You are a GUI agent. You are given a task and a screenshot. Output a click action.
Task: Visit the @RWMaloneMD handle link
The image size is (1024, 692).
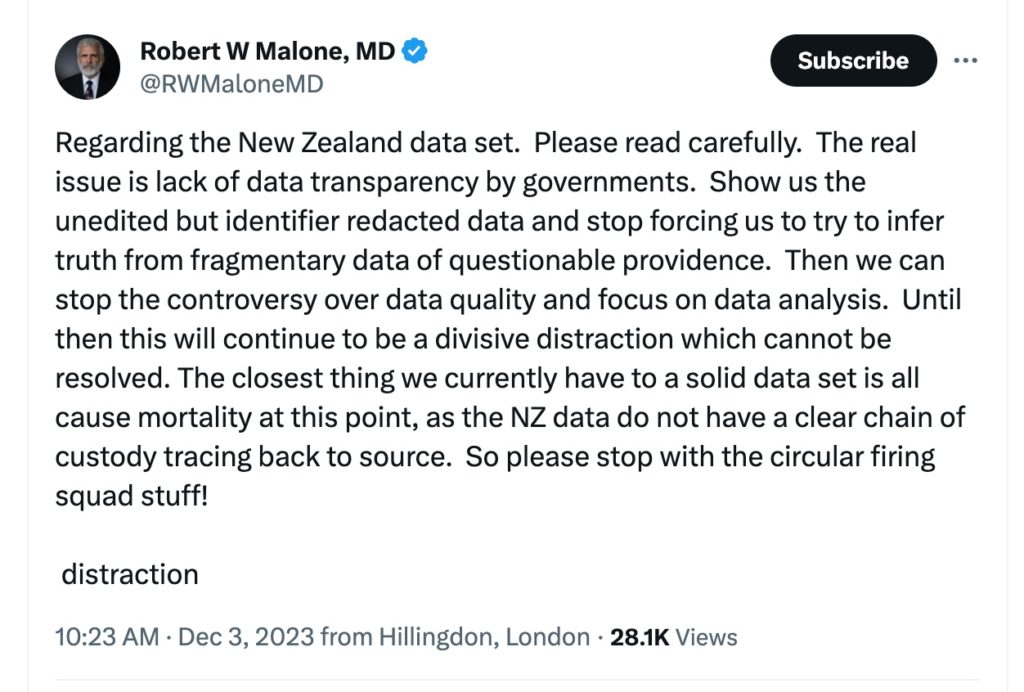[231, 84]
